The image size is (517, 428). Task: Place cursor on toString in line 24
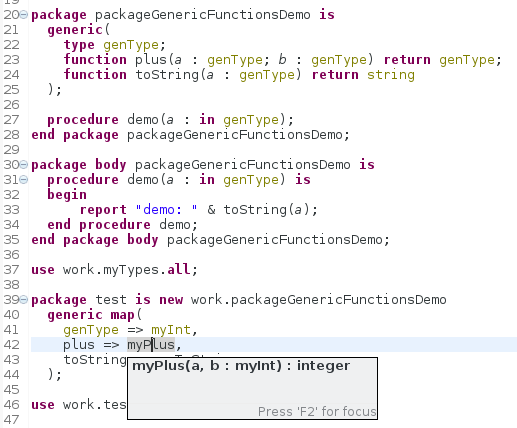point(167,75)
